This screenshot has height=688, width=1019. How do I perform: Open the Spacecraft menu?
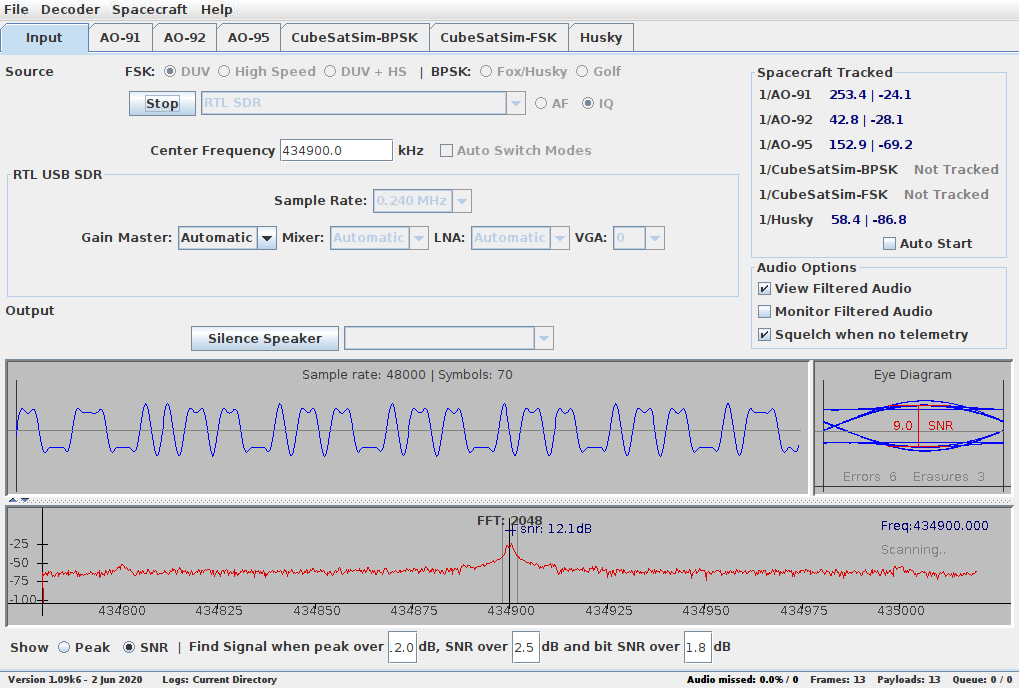pyautogui.click(x=149, y=9)
